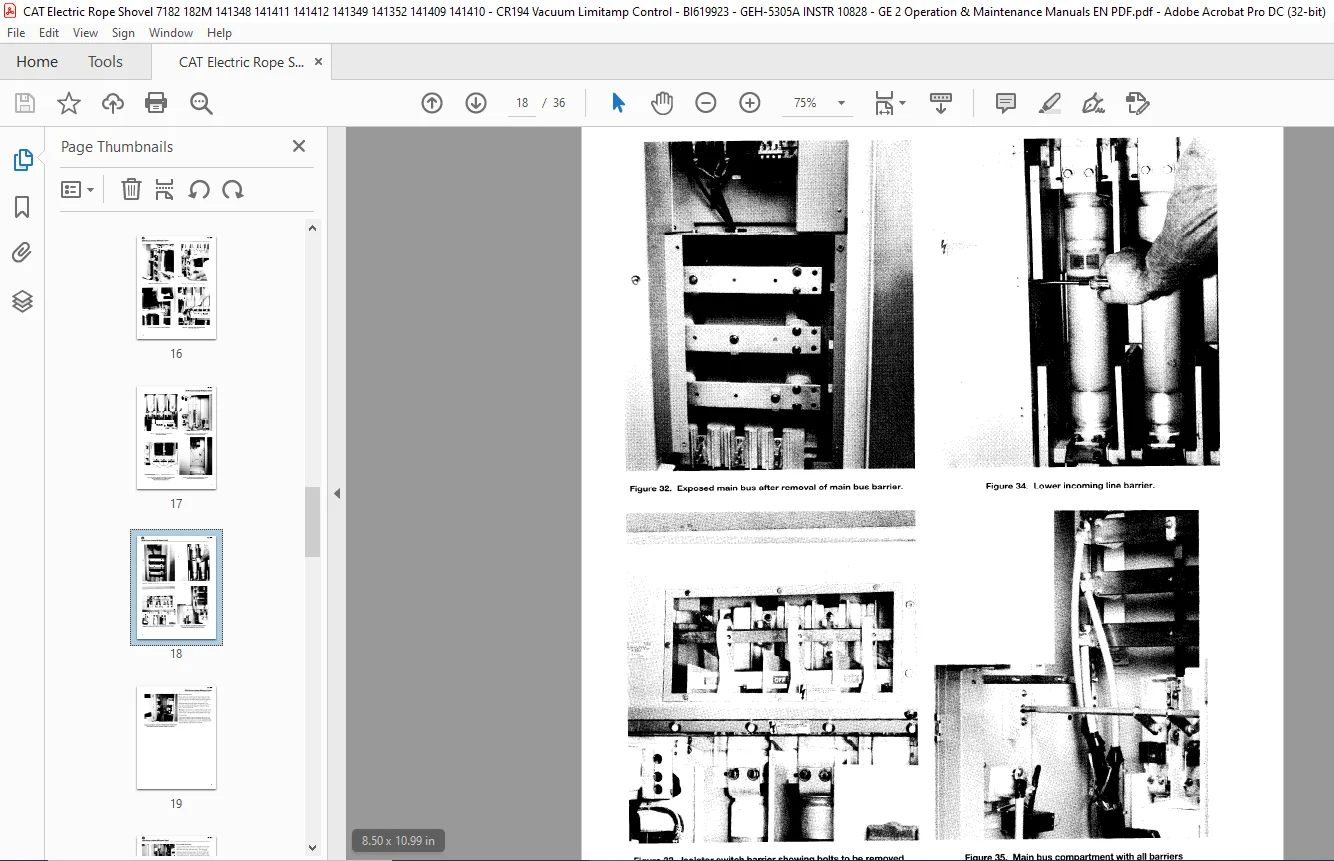Click the total page count 36 label

pyautogui.click(x=559, y=103)
